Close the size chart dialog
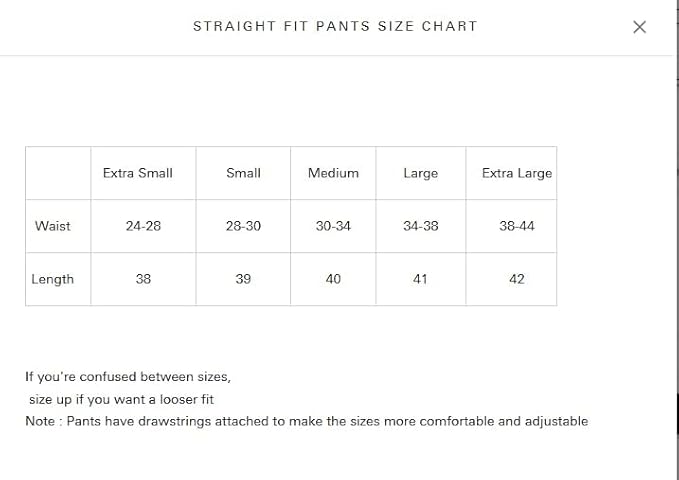 (640, 27)
